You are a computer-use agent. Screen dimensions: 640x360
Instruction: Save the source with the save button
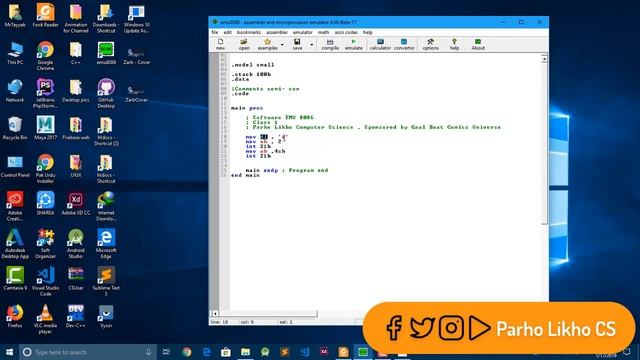coord(297,44)
